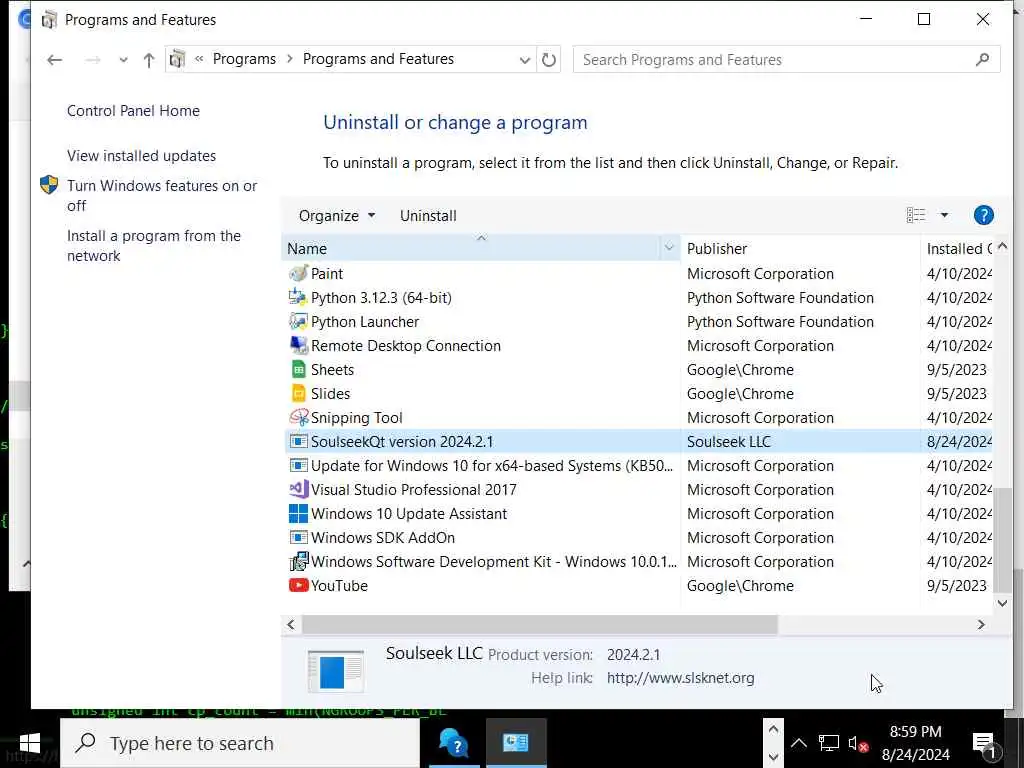Click the Programs and Features breadcrumb
Viewport: 1024px width, 768px height.
tap(378, 59)
